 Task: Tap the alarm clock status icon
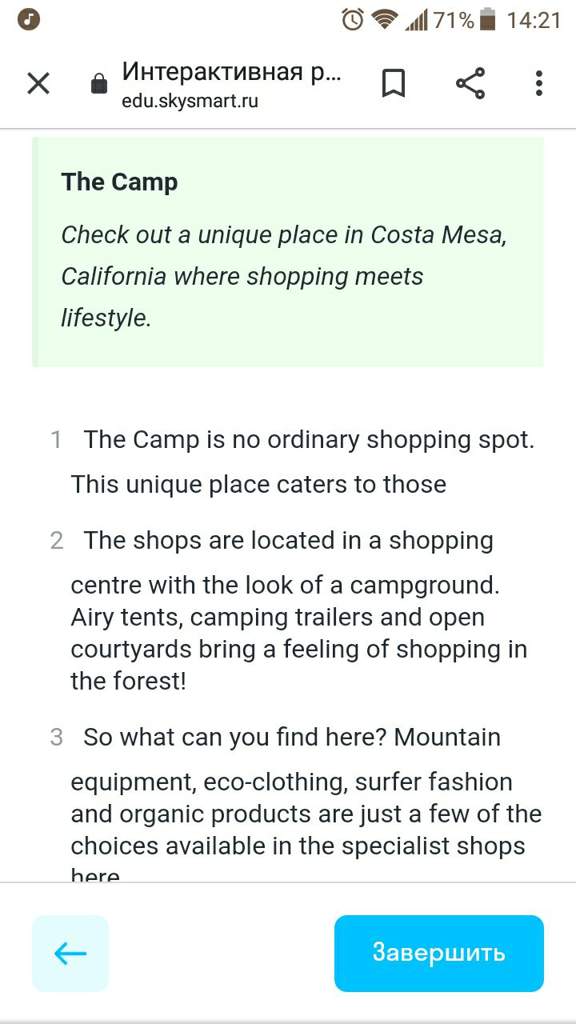coord(353,20)
